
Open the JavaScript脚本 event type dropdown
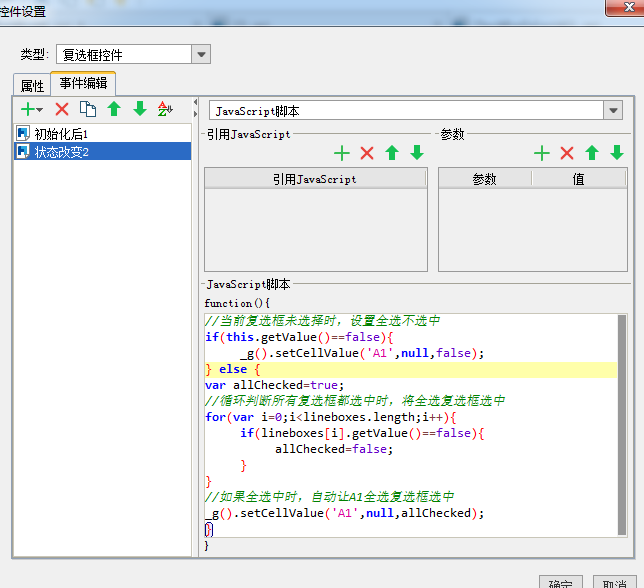613,110
